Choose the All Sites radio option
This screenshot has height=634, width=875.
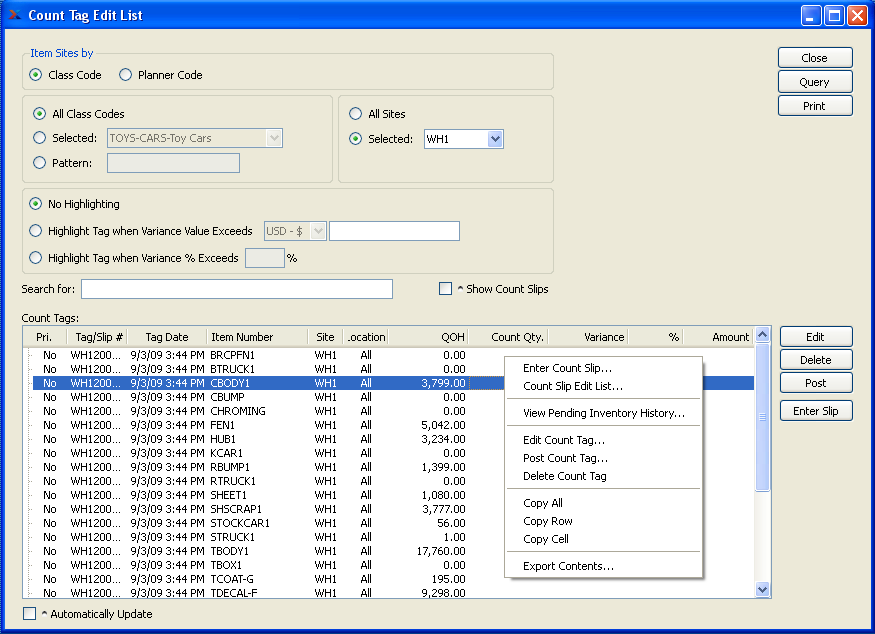355,114
